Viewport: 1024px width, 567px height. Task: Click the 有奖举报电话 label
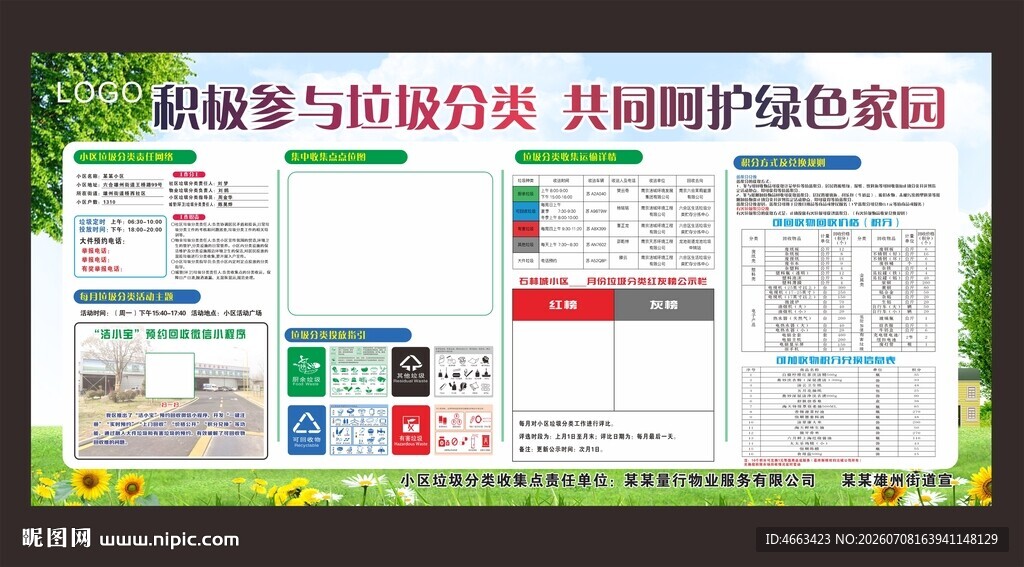(x=101, y=268)
